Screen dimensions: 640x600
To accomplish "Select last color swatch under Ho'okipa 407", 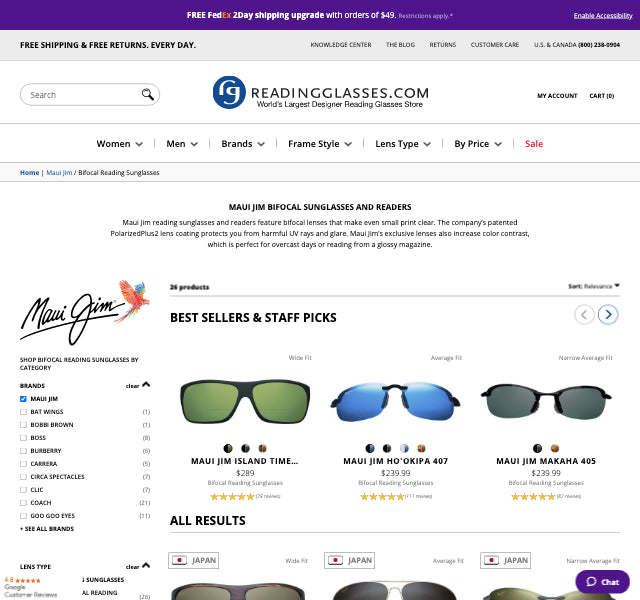I will [421, 449].
